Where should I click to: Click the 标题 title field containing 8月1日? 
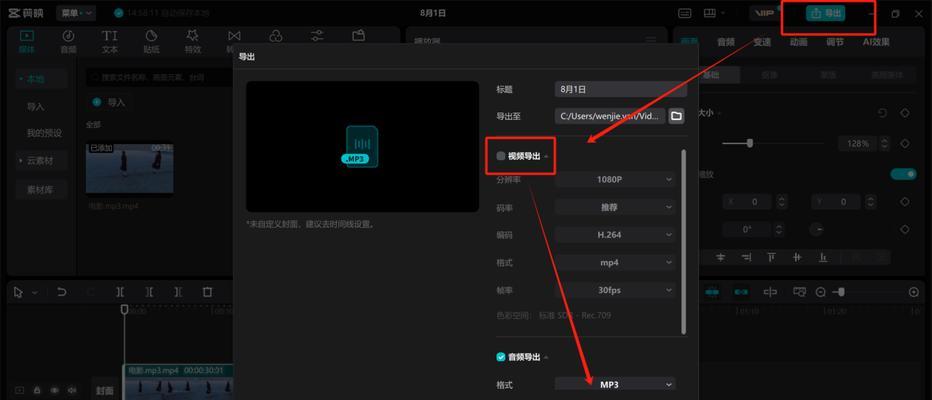pyautogui.click(x=621, y=89)
